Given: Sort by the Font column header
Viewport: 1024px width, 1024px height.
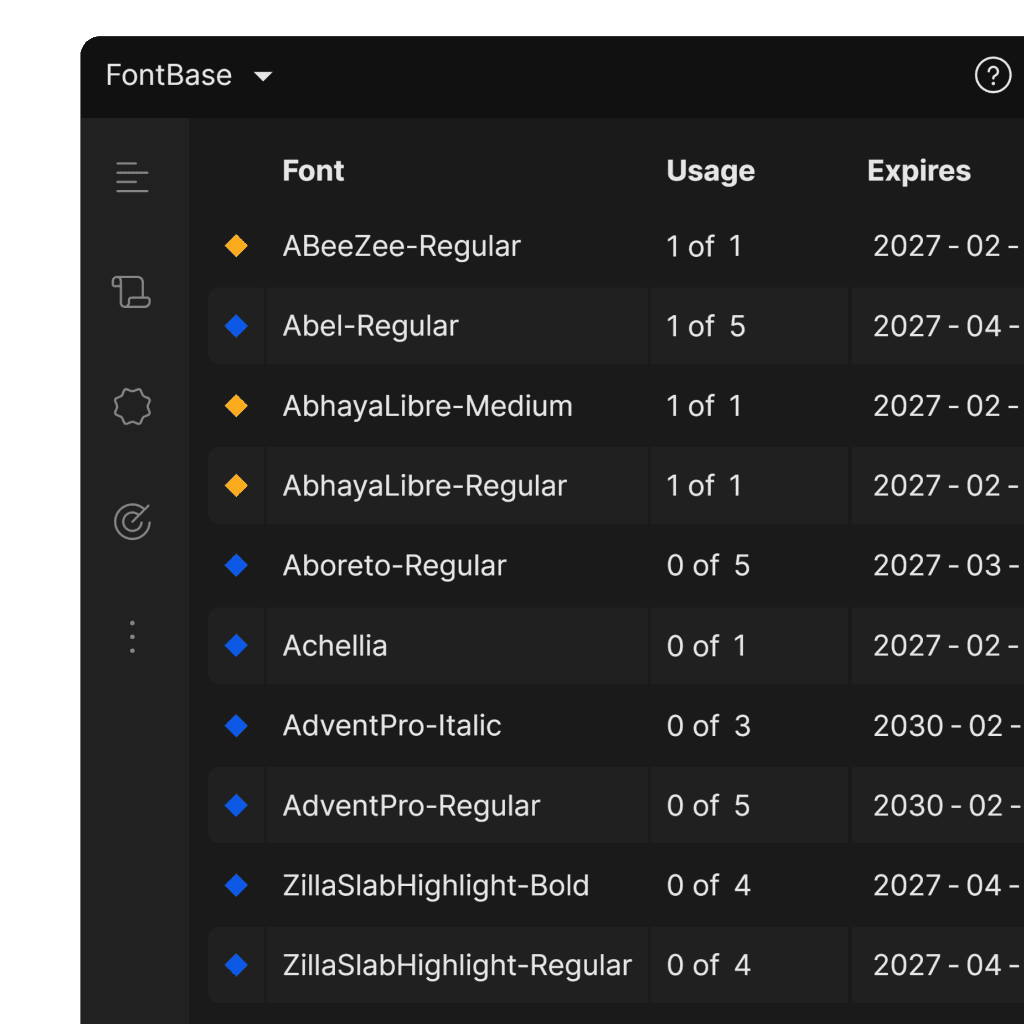Looking at the screenshot, I should 313,171.
